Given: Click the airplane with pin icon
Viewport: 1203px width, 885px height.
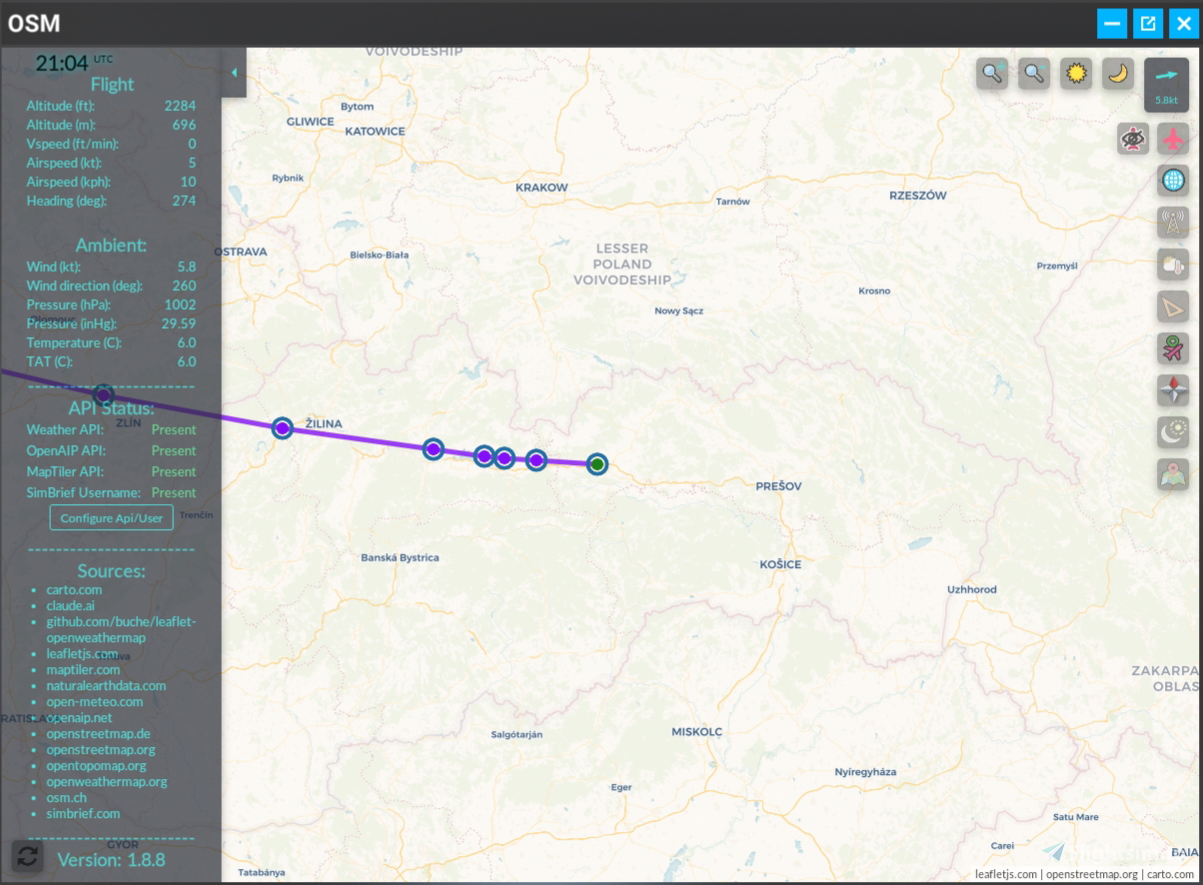Looking at the screenshot, I should pos(1172,348).
